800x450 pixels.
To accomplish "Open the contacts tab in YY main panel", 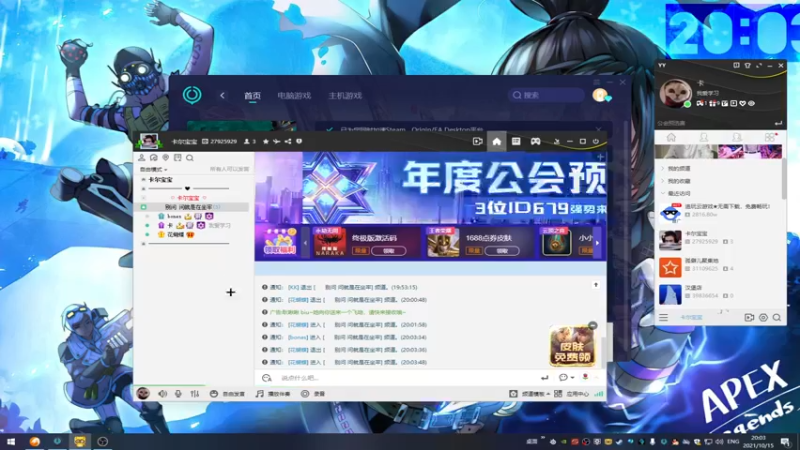I will coord(704,137).
